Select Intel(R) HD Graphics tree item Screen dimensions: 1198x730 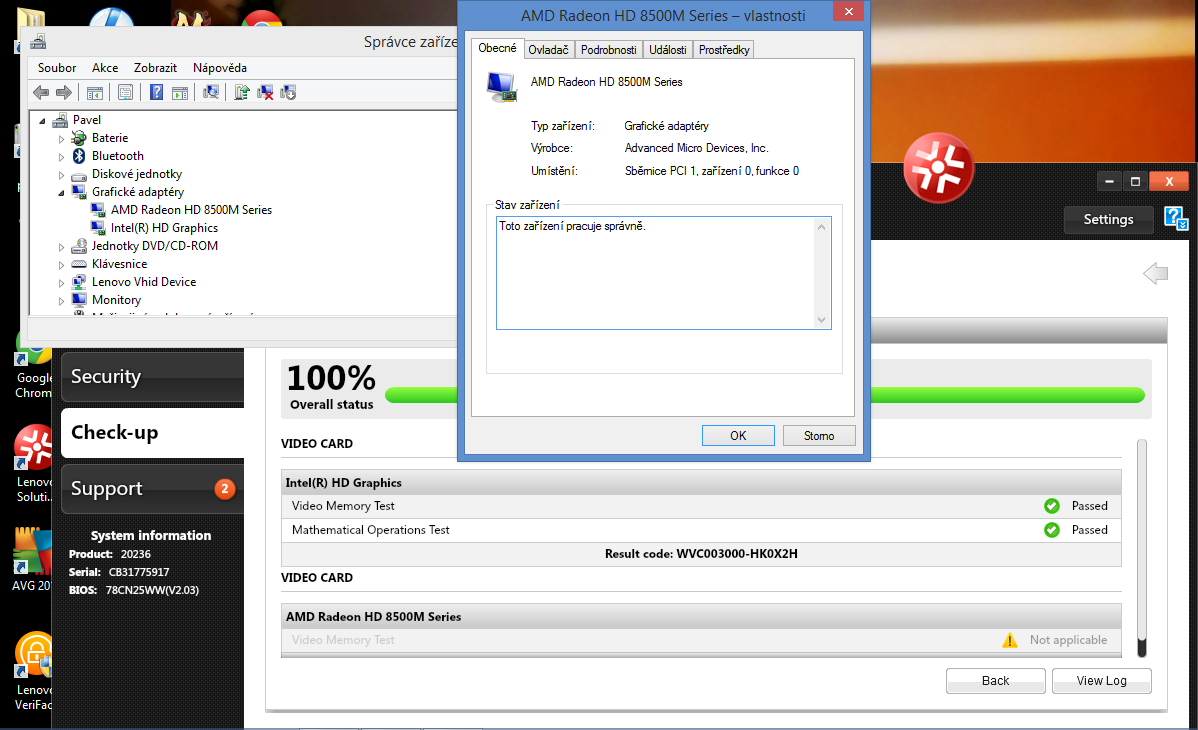click(164, 228)
